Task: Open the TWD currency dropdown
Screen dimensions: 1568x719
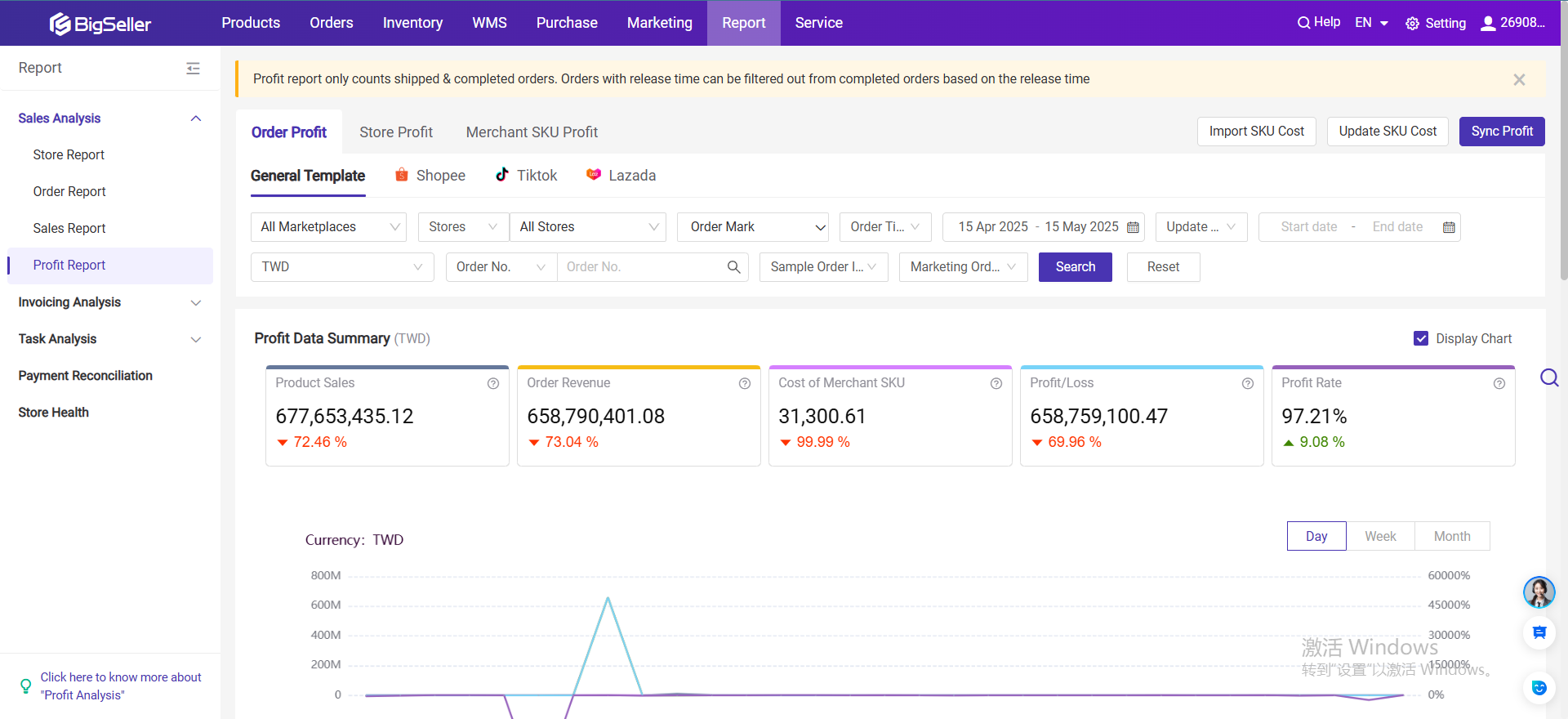Action: click(x=341, y=267)
